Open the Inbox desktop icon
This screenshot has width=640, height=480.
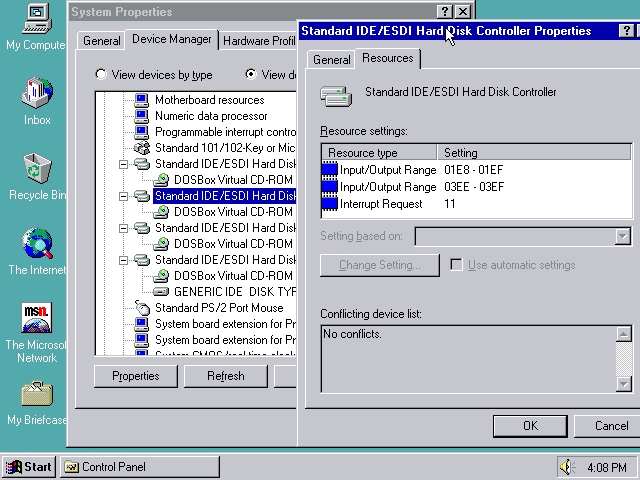pos(37,95)
